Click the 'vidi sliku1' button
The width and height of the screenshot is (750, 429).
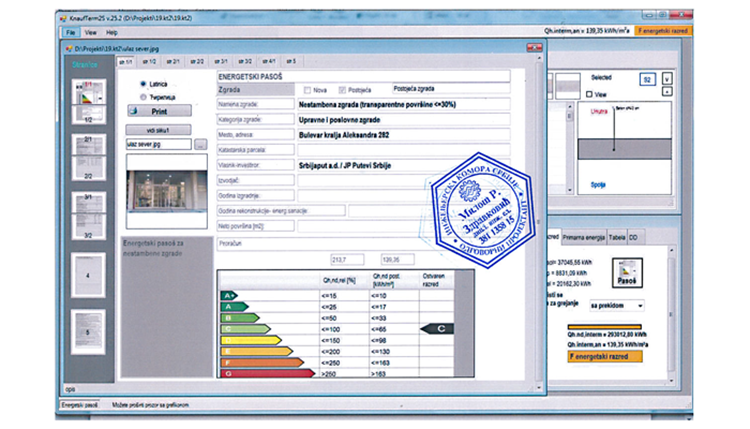tap(158, 130)
